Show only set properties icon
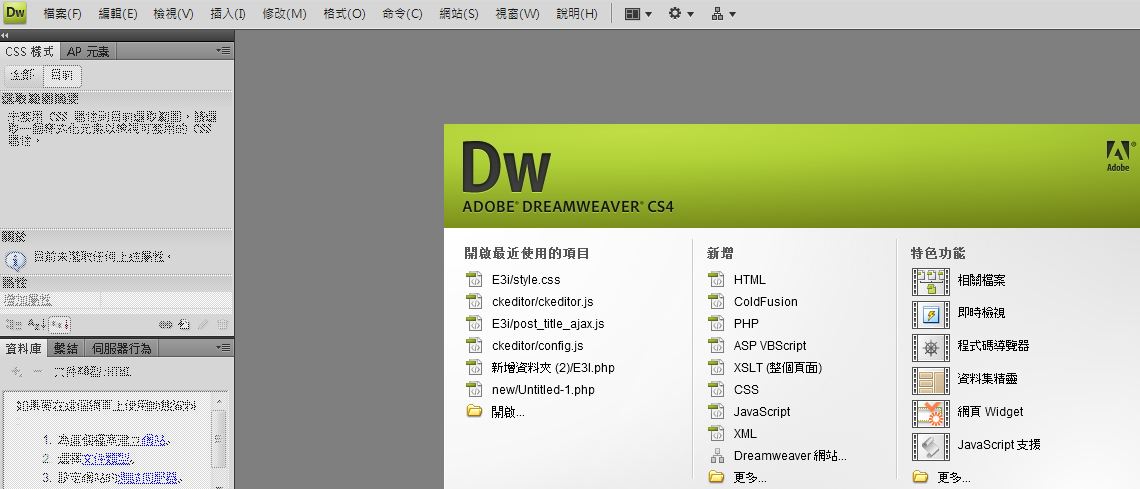1140x489 pixels. point(60,324)
